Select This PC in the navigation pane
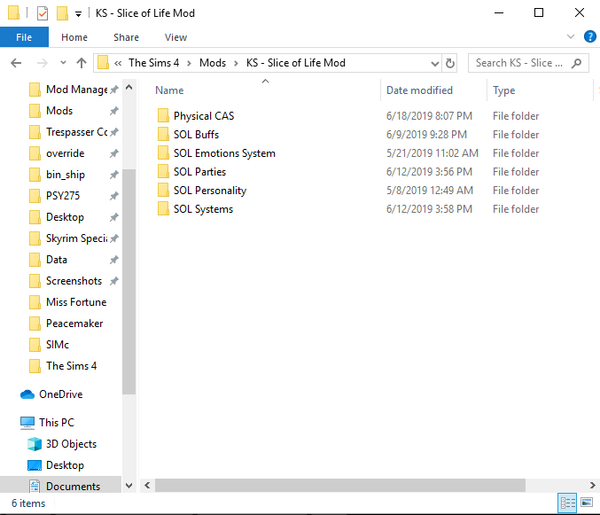Image resolution: width=600 pixels, height=515 pixels. pyautogui.click(x=57, y=423)
